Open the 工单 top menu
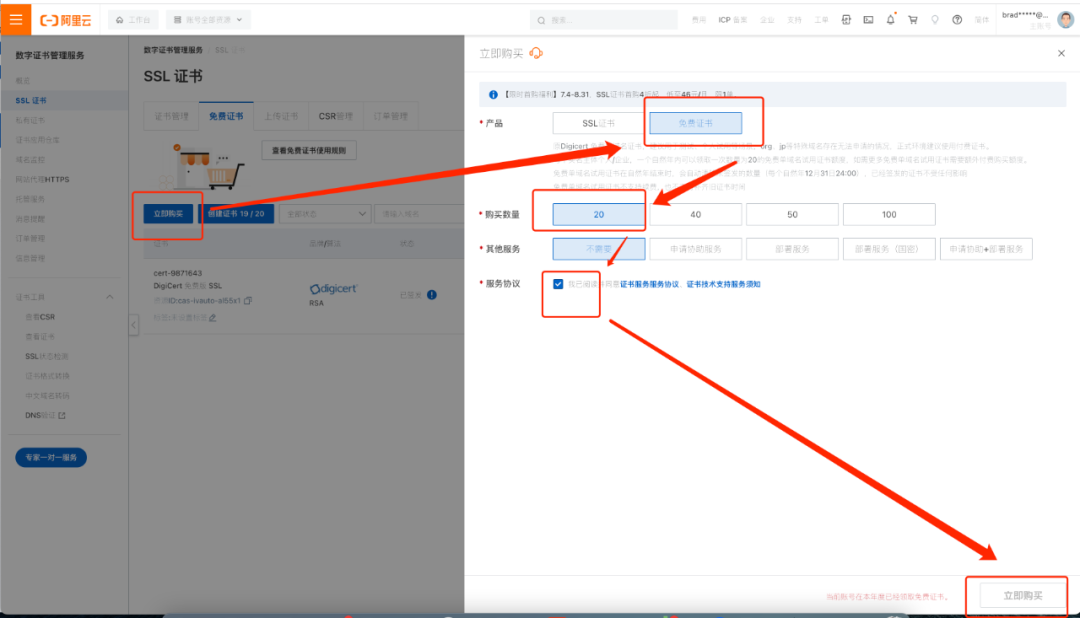 pos(821,20)
